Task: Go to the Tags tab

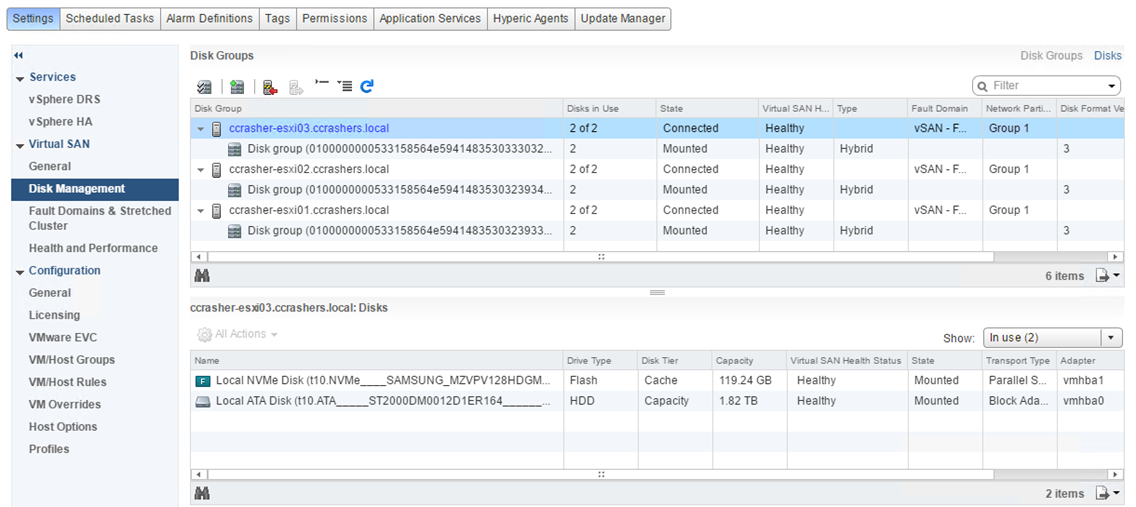Action: coord(277,19)
